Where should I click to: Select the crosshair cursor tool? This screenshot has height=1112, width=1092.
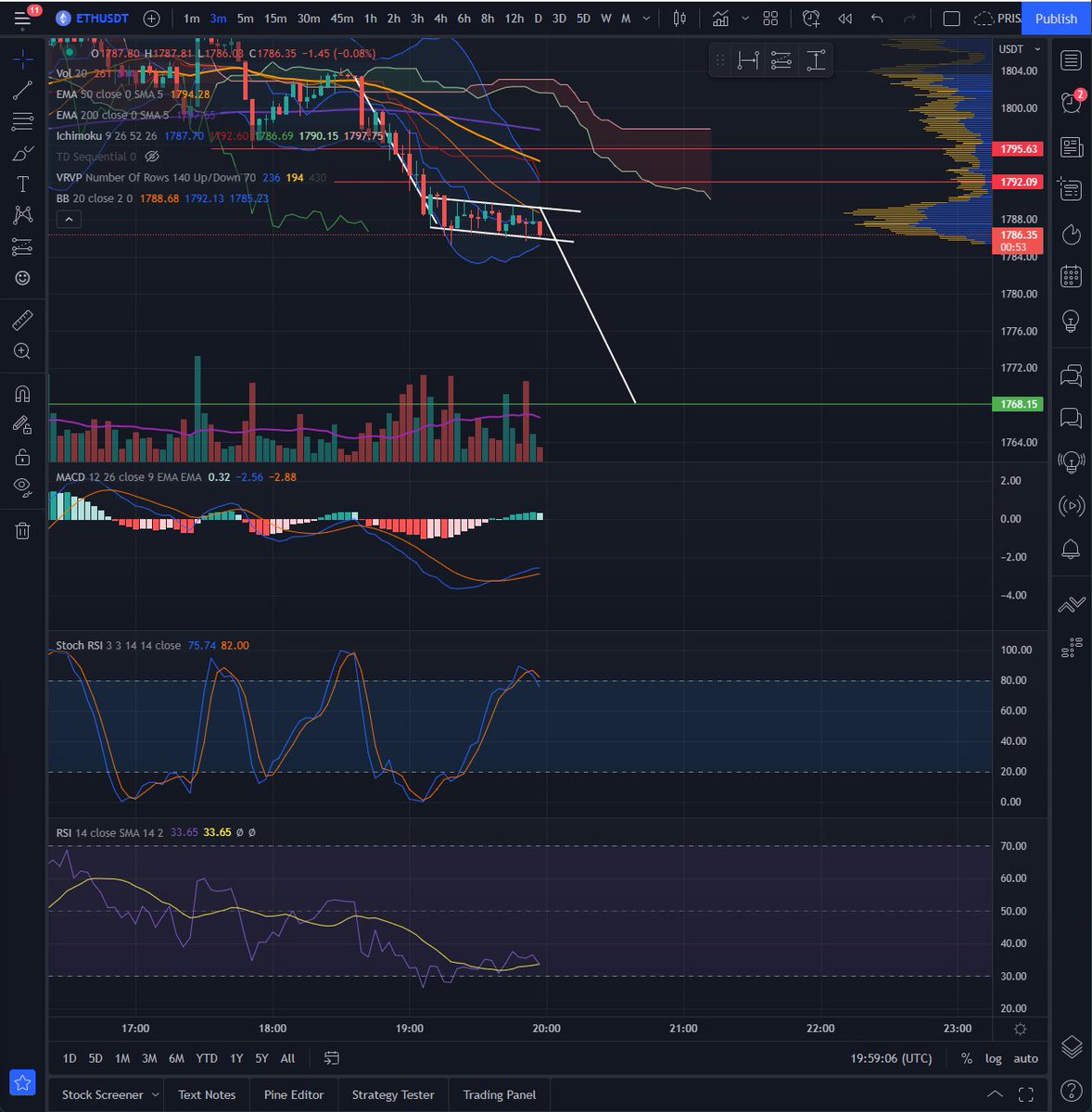point(23,59)
